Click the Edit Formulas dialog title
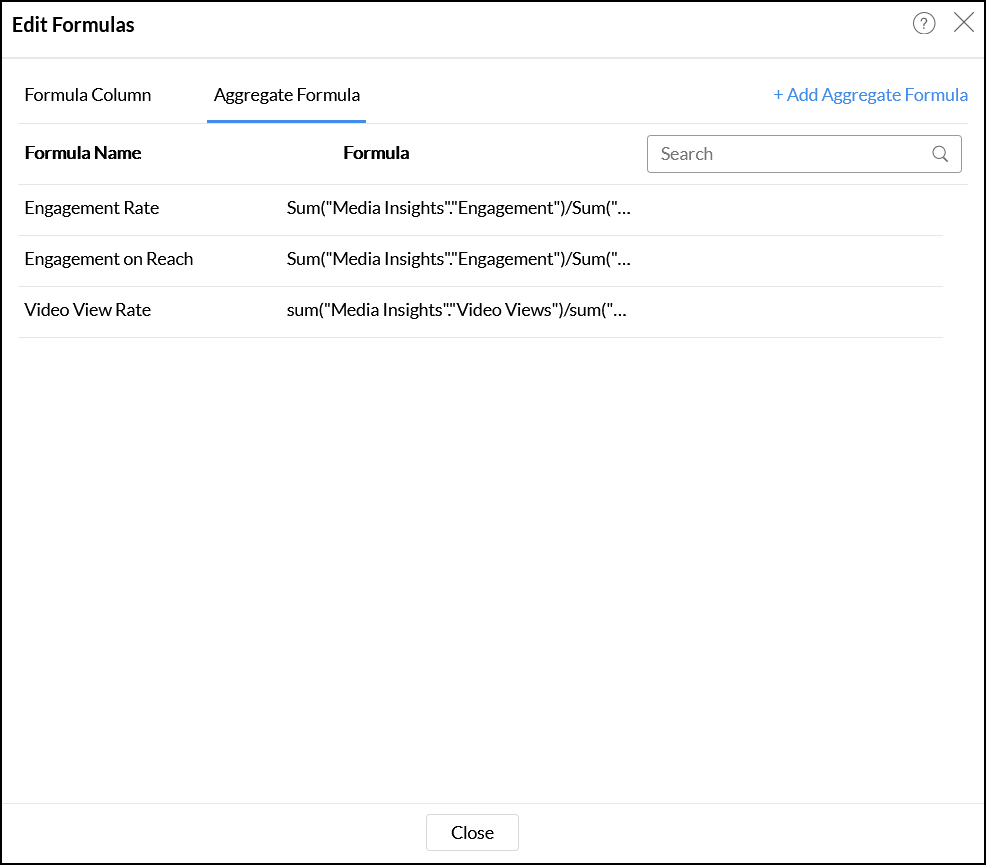The image size is (986, 865). click(73, 25)
